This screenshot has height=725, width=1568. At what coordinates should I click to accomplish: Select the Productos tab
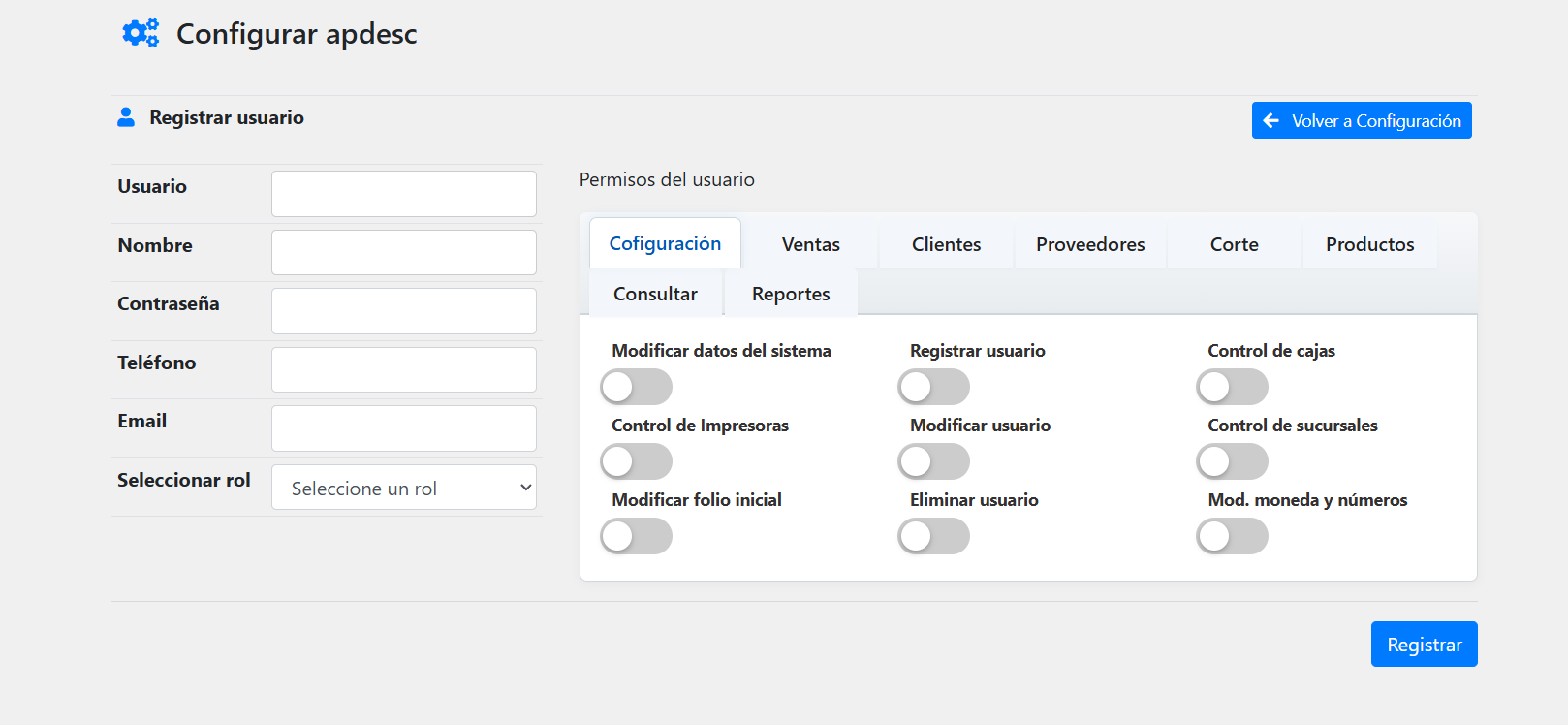point(1370,244)
